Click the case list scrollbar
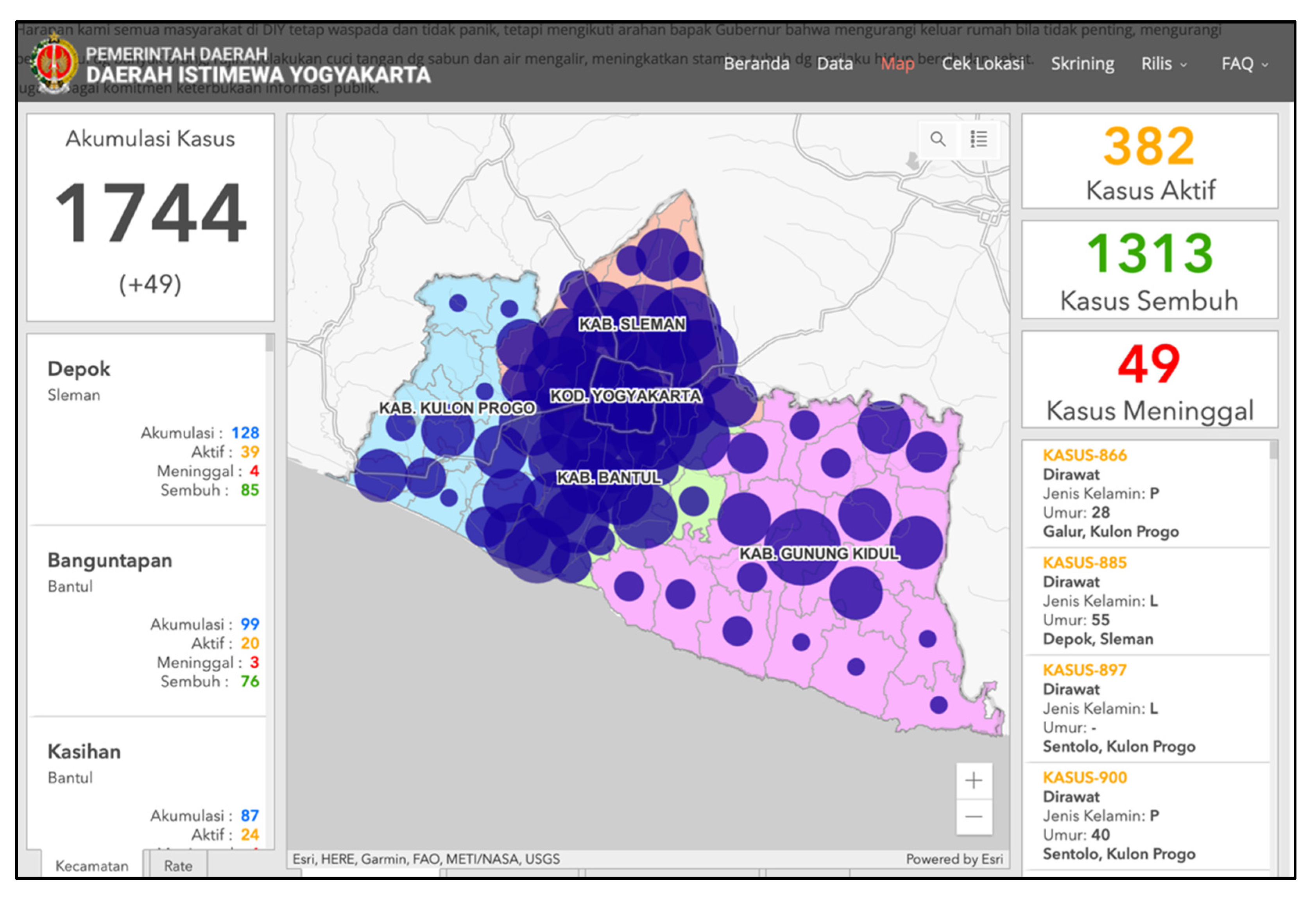This screenshot has width=1316, height=897. click(x=1273, y=451)
